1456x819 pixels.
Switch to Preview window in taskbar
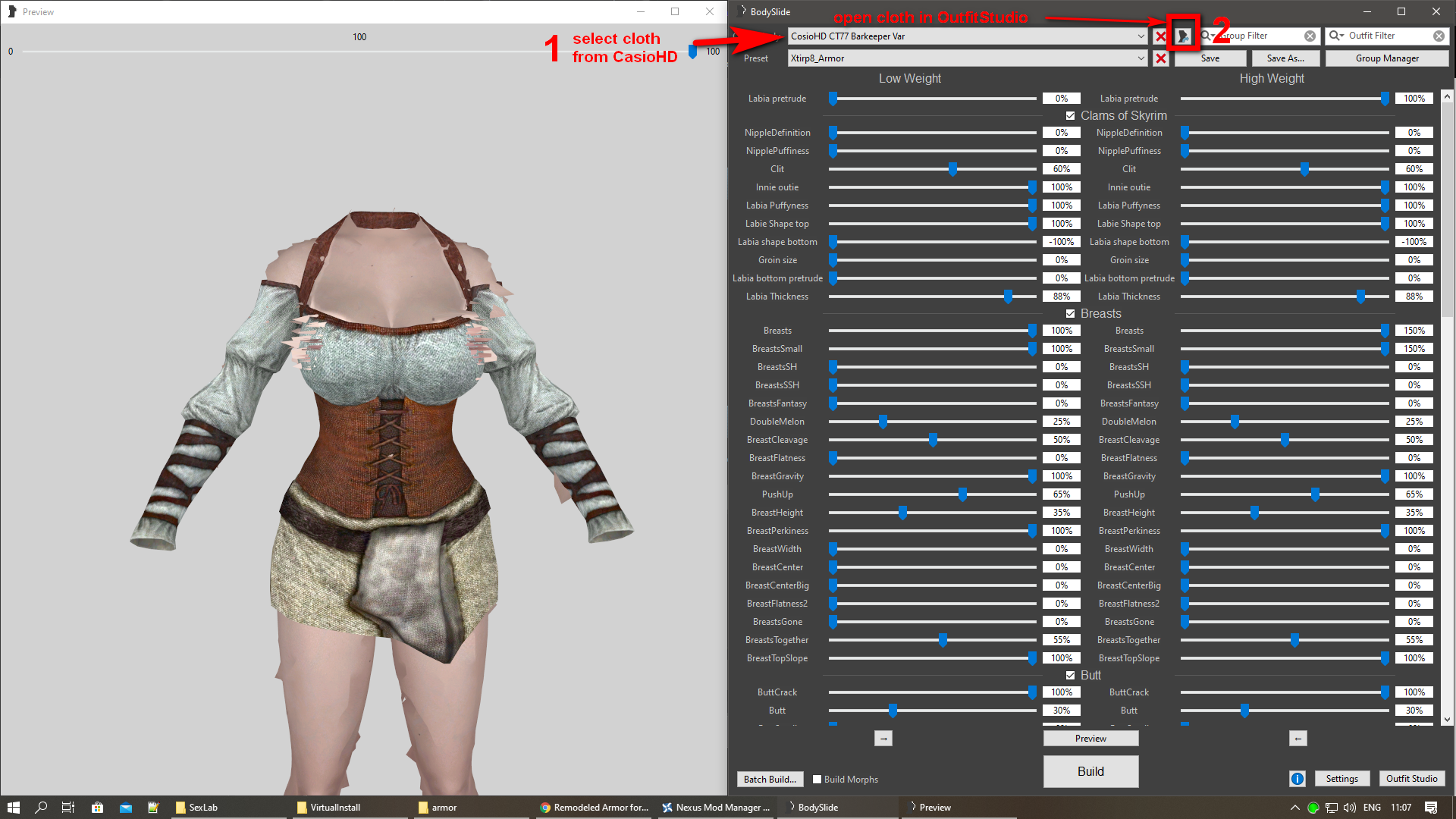[959, 808]
